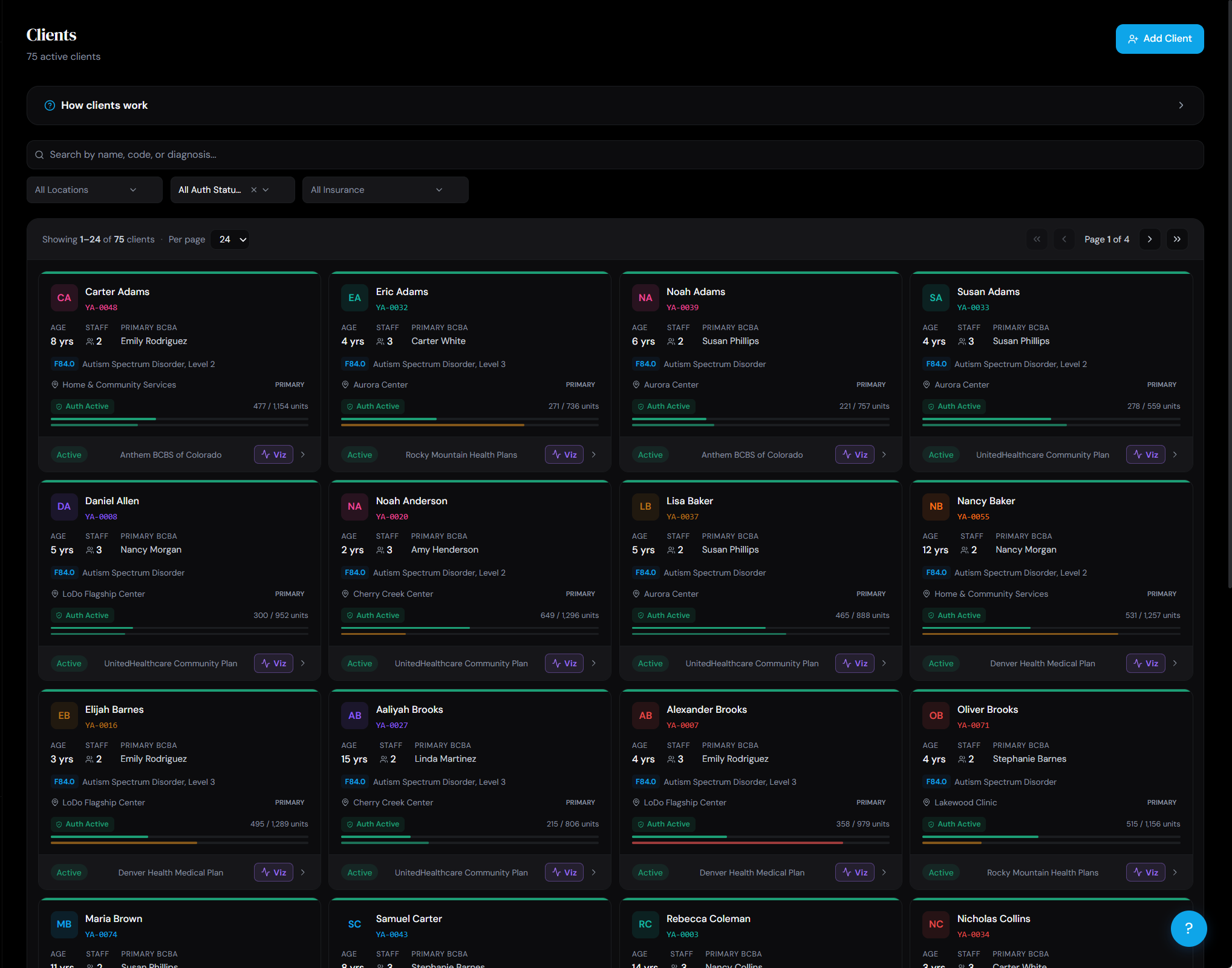Click the OB avatar for Oliver Brooks

tap(936, 716)
